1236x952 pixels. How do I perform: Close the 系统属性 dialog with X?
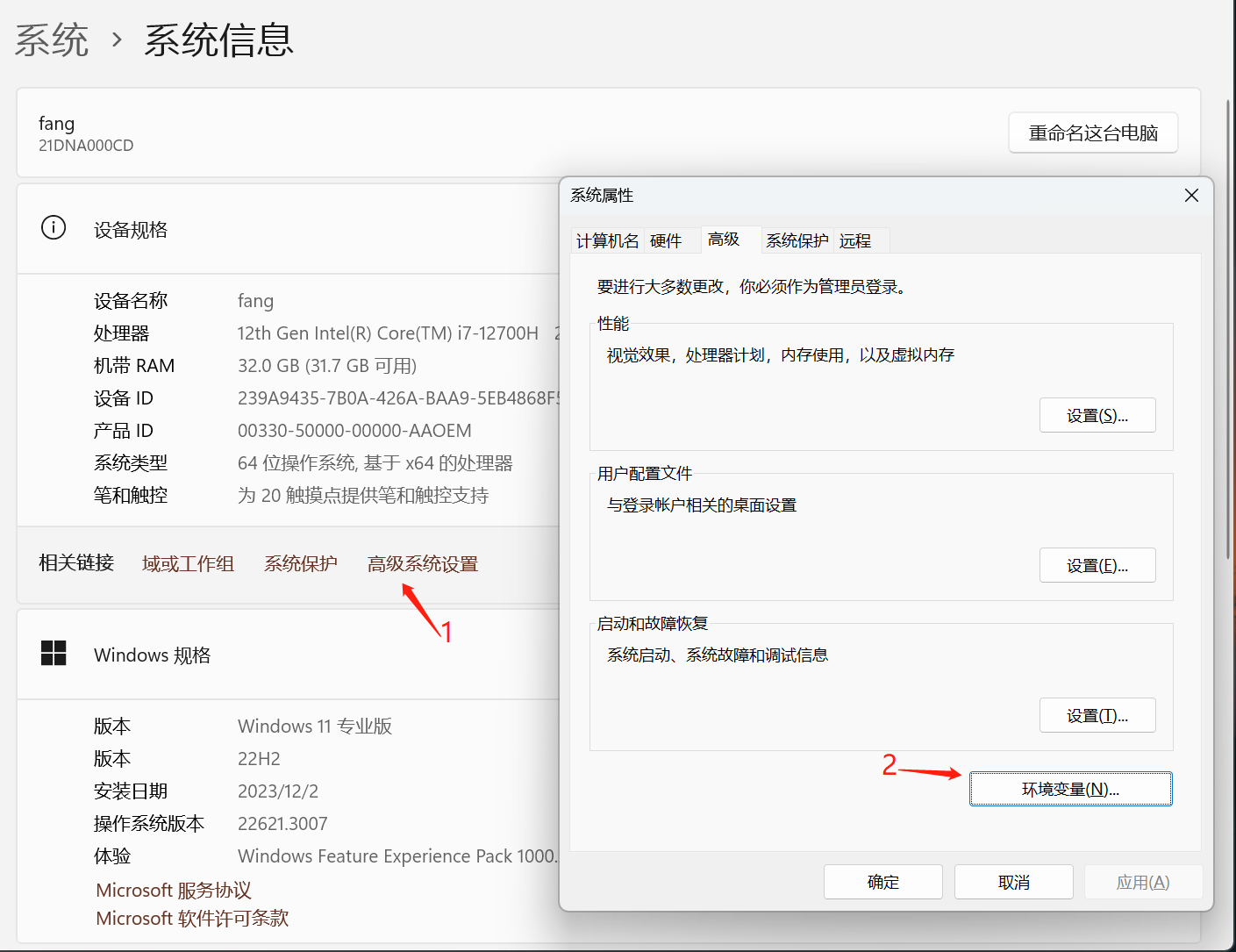pyautogui.click(x=1191, y=196)
